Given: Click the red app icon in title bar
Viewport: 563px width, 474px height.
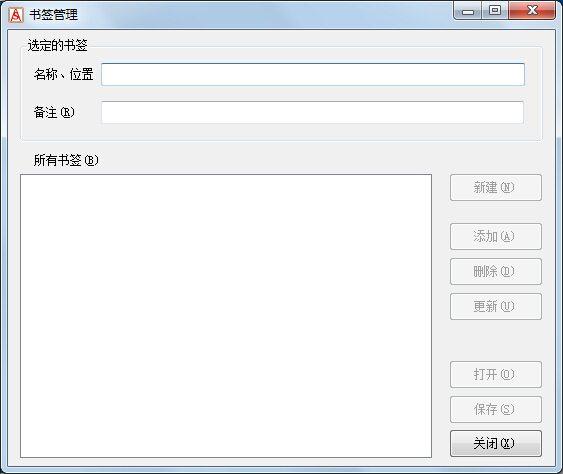Looking at the screenshot, I should click(x=16, y=15).
